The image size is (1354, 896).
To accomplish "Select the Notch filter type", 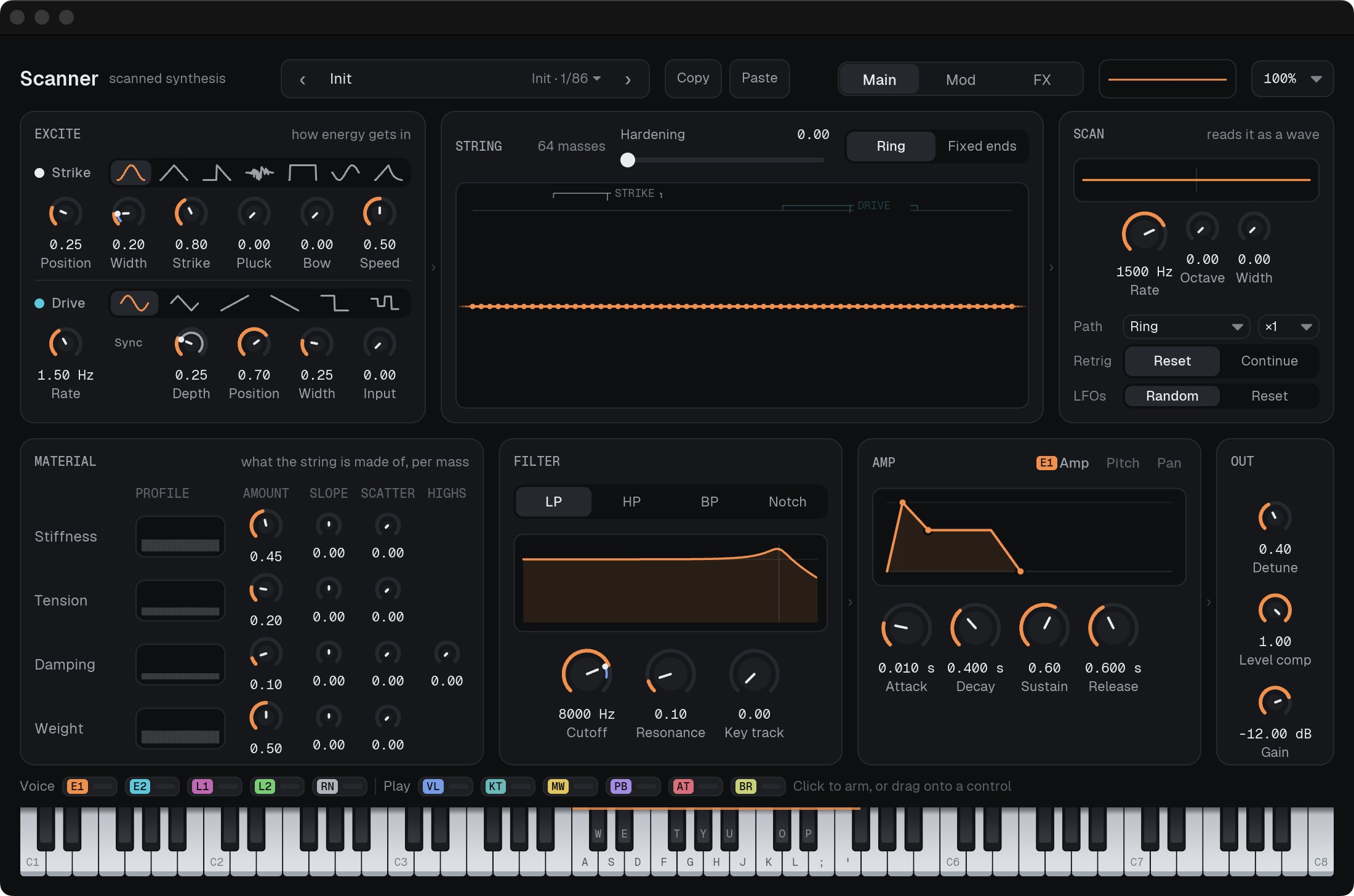I will tap(787, 502).
